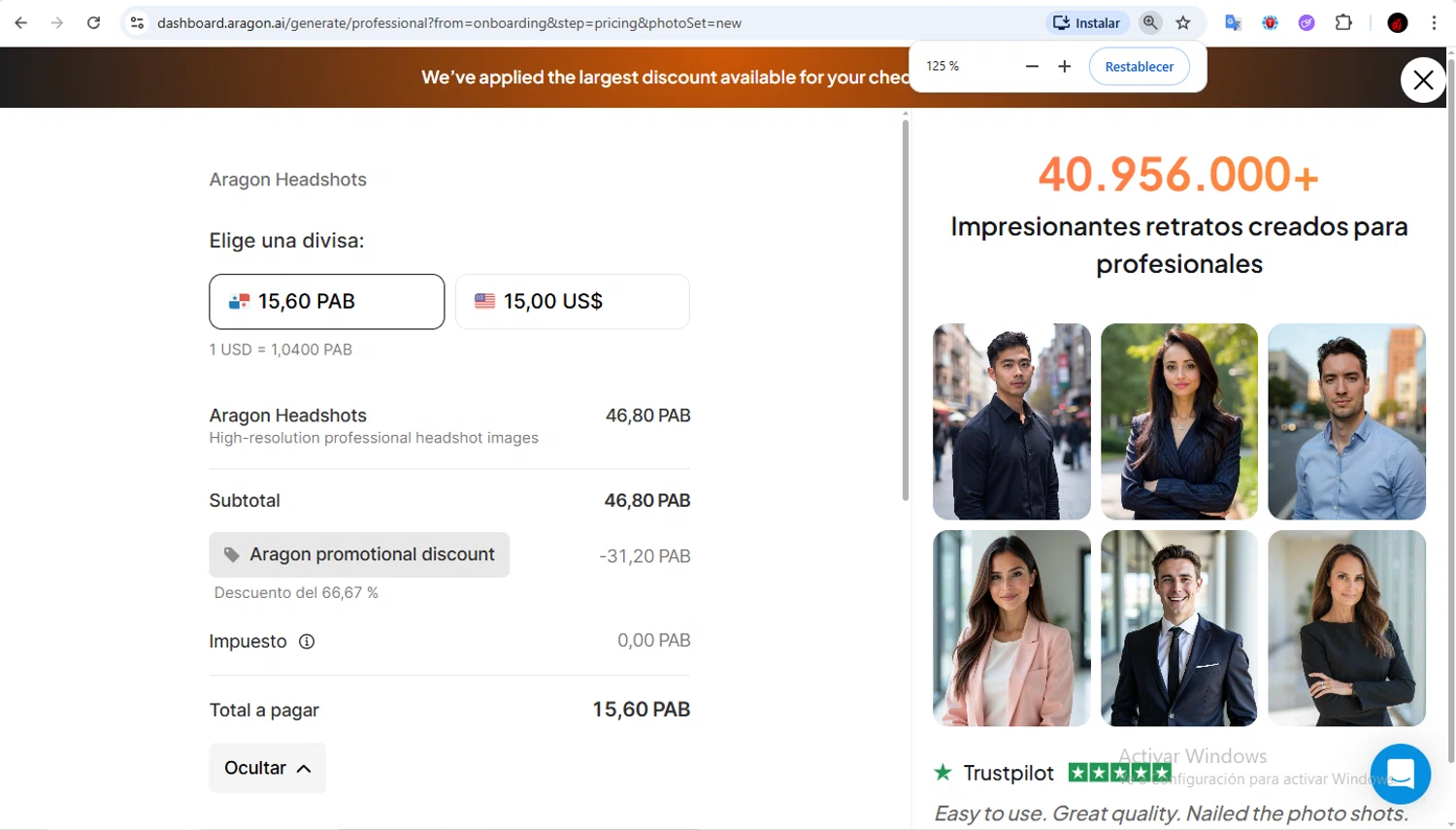Open the headshot of man in blue shirt
The width and height of the screenshot is (1456, 830).
(1346, 421)
